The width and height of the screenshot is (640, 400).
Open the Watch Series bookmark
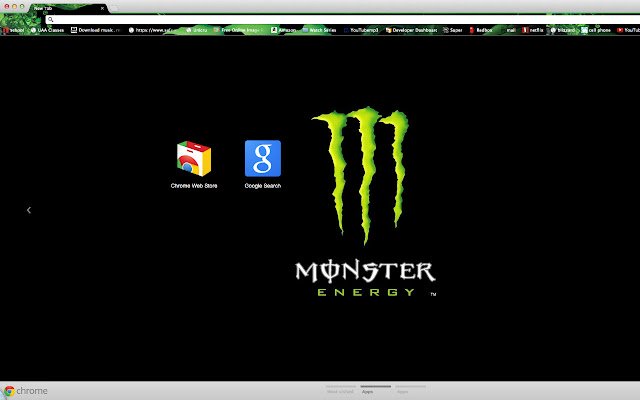319,30
